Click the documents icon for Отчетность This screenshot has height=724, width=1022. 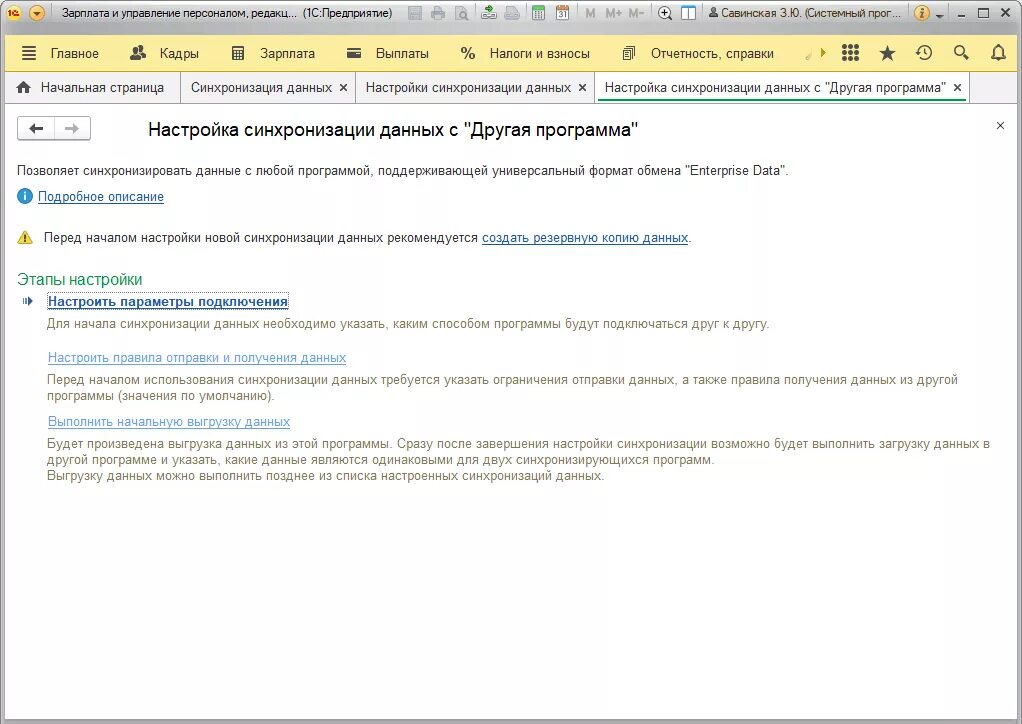pos(628,53)
